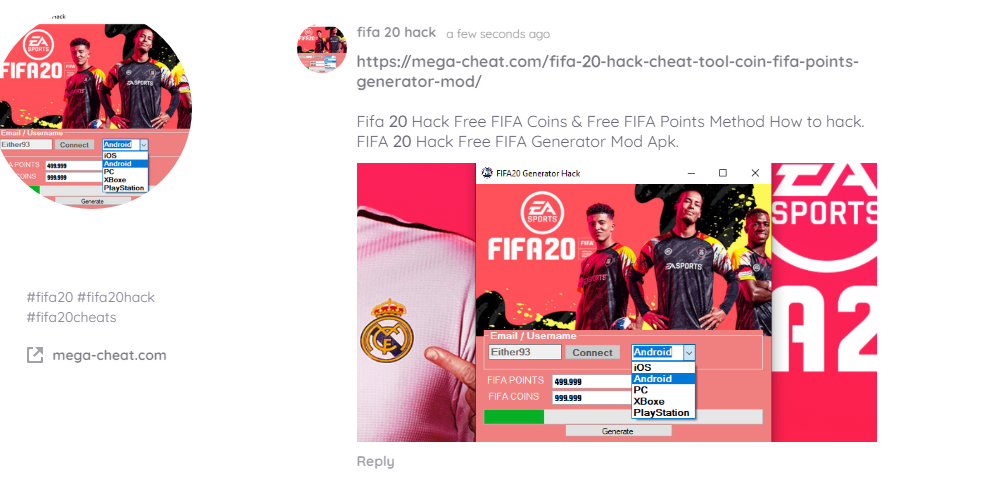This screenshot has width=1003, height=478.
Task: Open the mega-cheat.com fifa-20-hack URL link
Action: (x=608, y=72)
